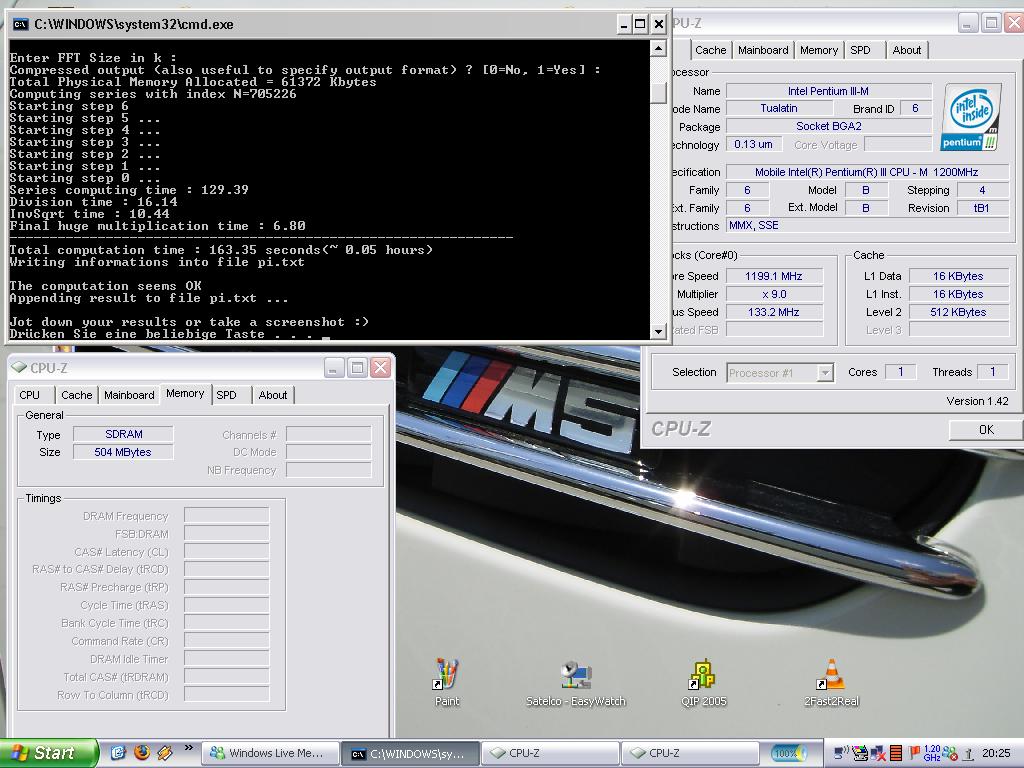
Task: Click red flag tray icon
Action: (x=914, y=753)
